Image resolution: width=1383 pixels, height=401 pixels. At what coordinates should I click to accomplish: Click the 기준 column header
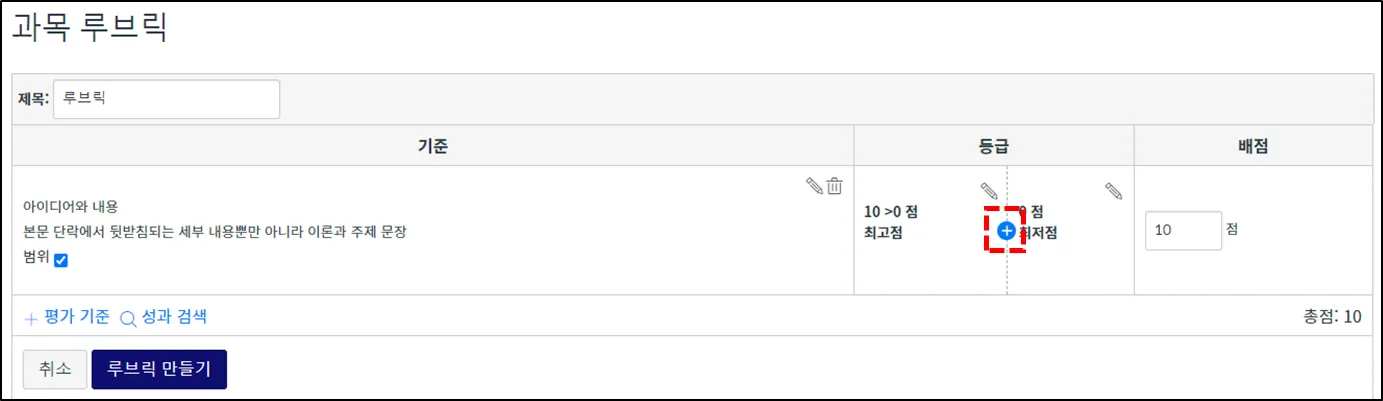(x=432, y=146)
